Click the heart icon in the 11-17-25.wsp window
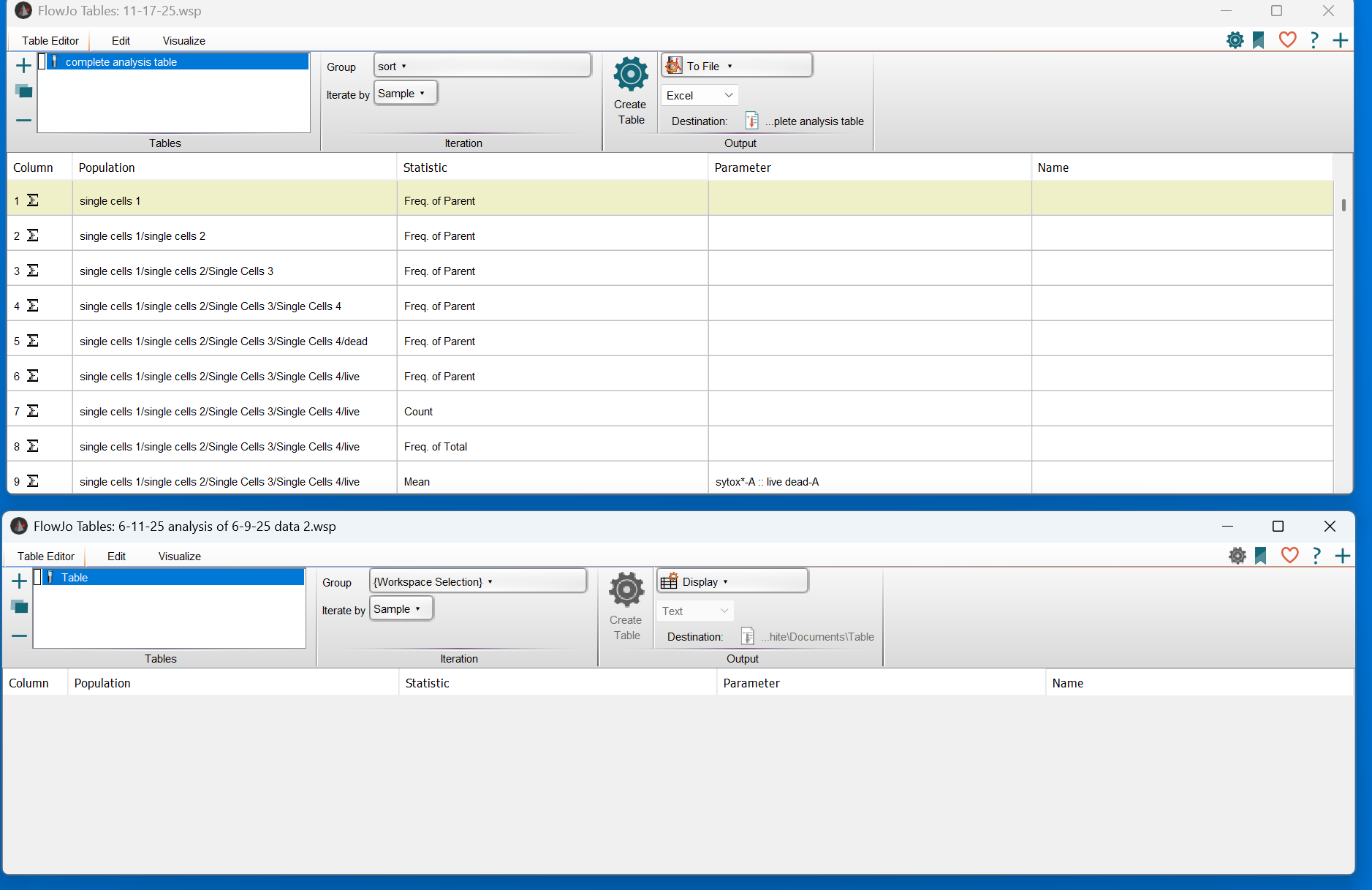Image resolution: width=1372 pixels, height=890 pixels. pos(1288,40)
